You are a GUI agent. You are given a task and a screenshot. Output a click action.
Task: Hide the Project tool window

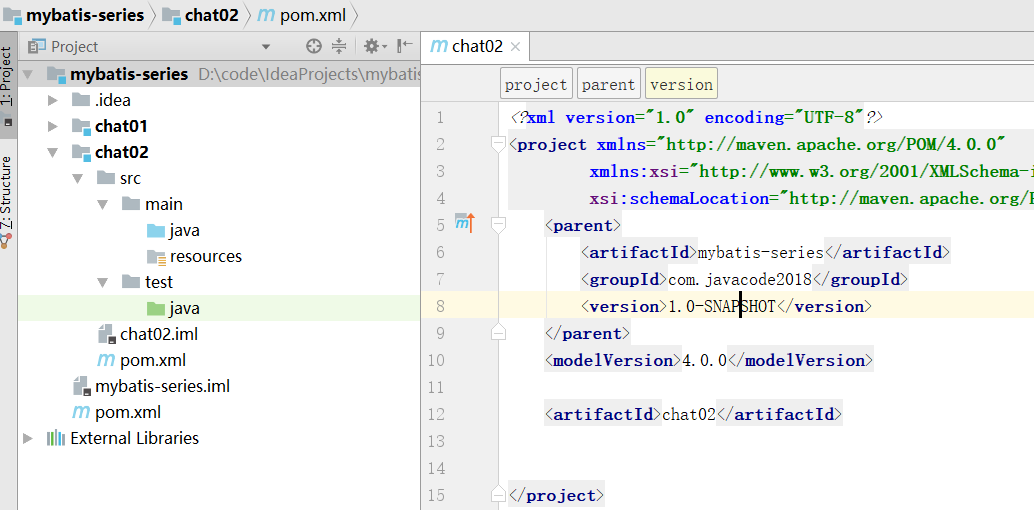(404, 46)
